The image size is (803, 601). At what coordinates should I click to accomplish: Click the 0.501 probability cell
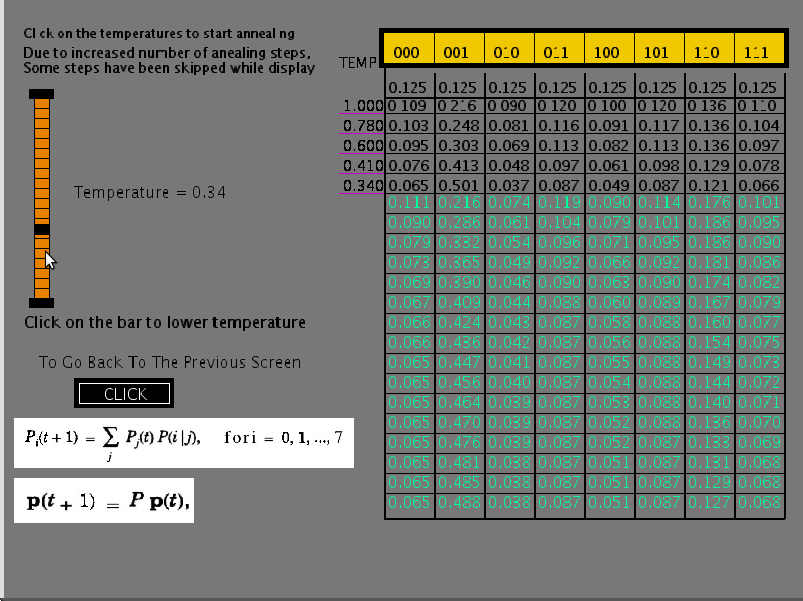click(x=459, y=185)
